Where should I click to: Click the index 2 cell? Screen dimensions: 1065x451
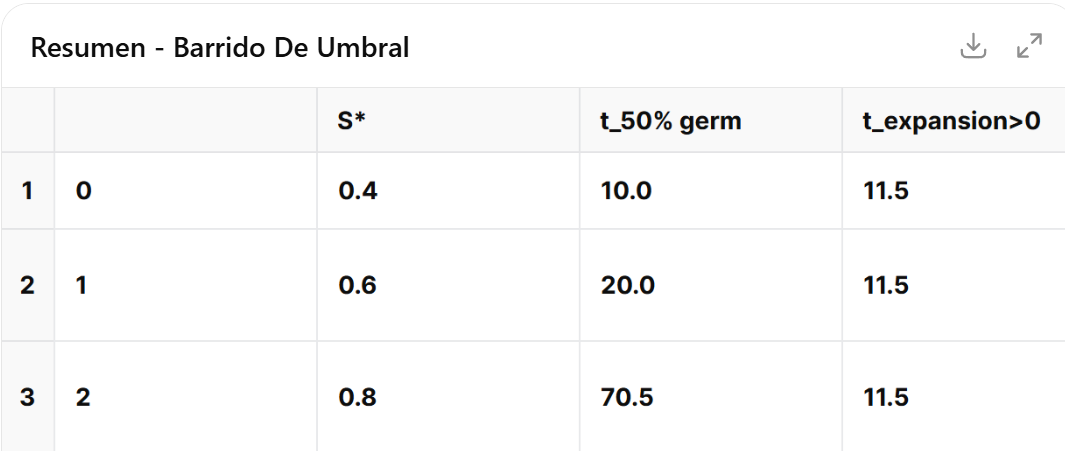tap(84, 397)
